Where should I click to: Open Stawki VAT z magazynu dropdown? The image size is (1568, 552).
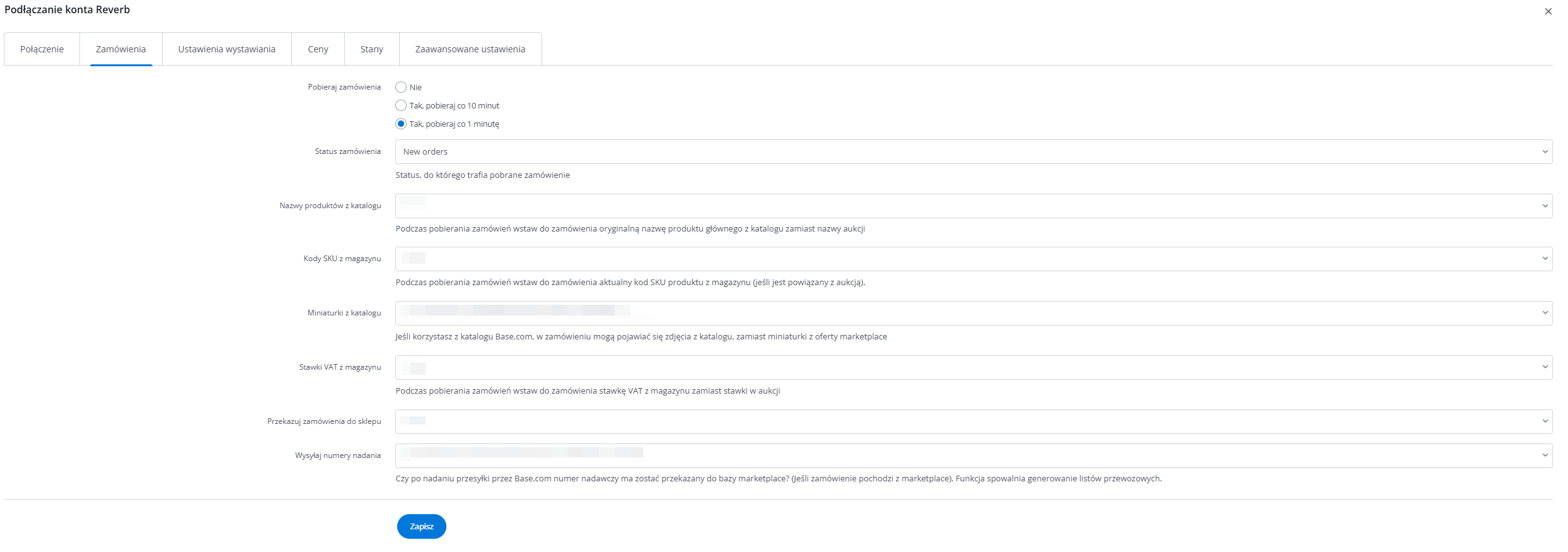pyautogui.click(x=973, y=368)
